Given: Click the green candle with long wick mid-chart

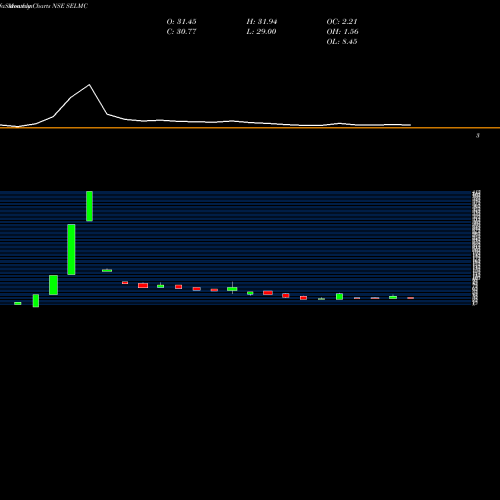Looking at the screenshot, I should point(232,288).
